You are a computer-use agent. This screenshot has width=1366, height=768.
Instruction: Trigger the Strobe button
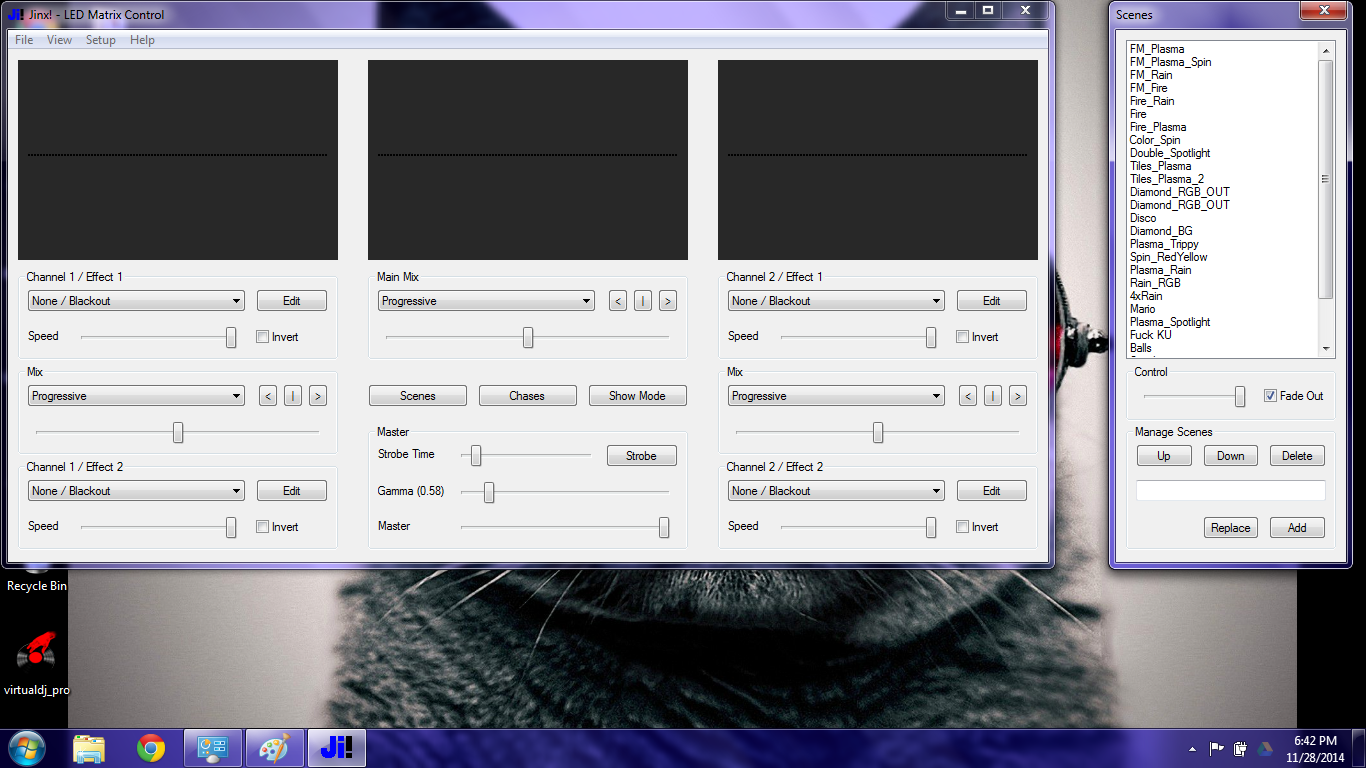[641, 456]
